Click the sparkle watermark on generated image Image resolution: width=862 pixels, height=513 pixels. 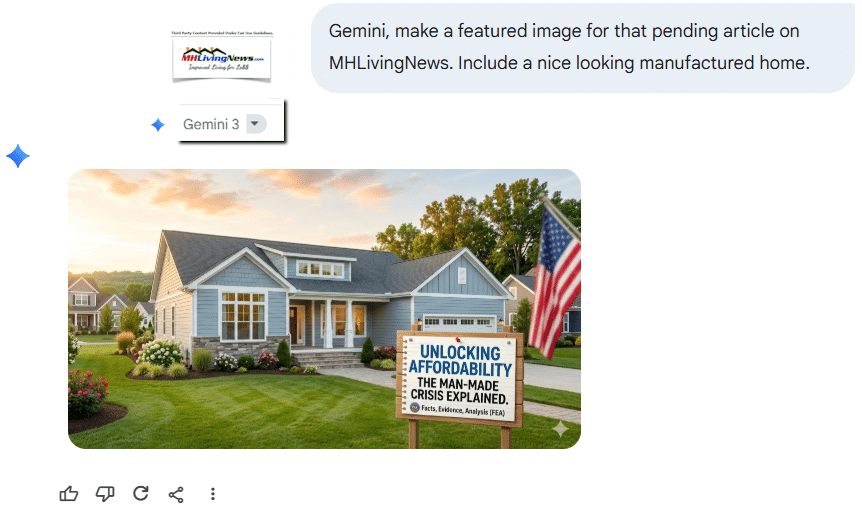[x=560, y=428]
